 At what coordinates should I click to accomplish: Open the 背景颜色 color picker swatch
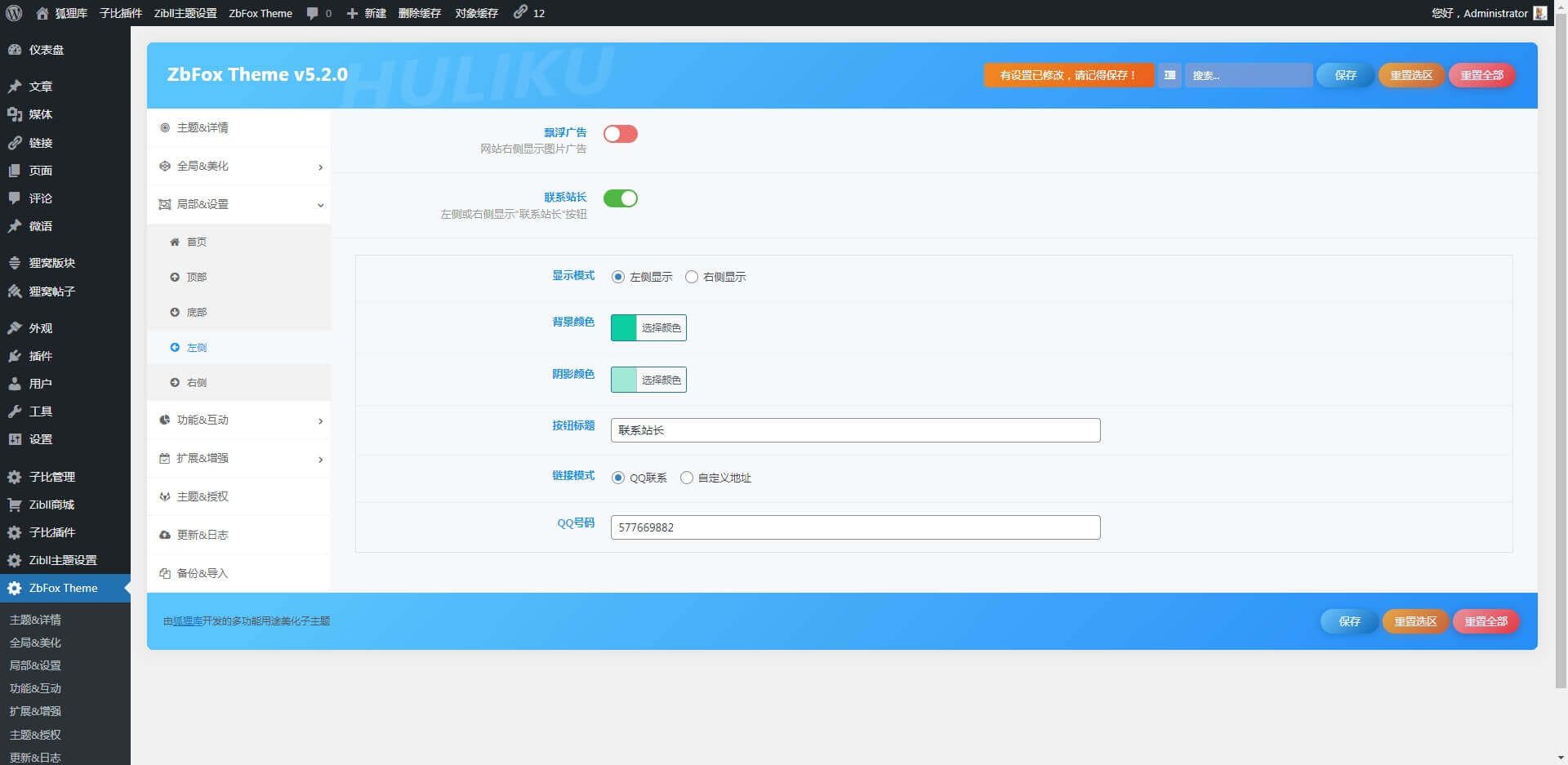pyautogui.click(x=624, y=327)
